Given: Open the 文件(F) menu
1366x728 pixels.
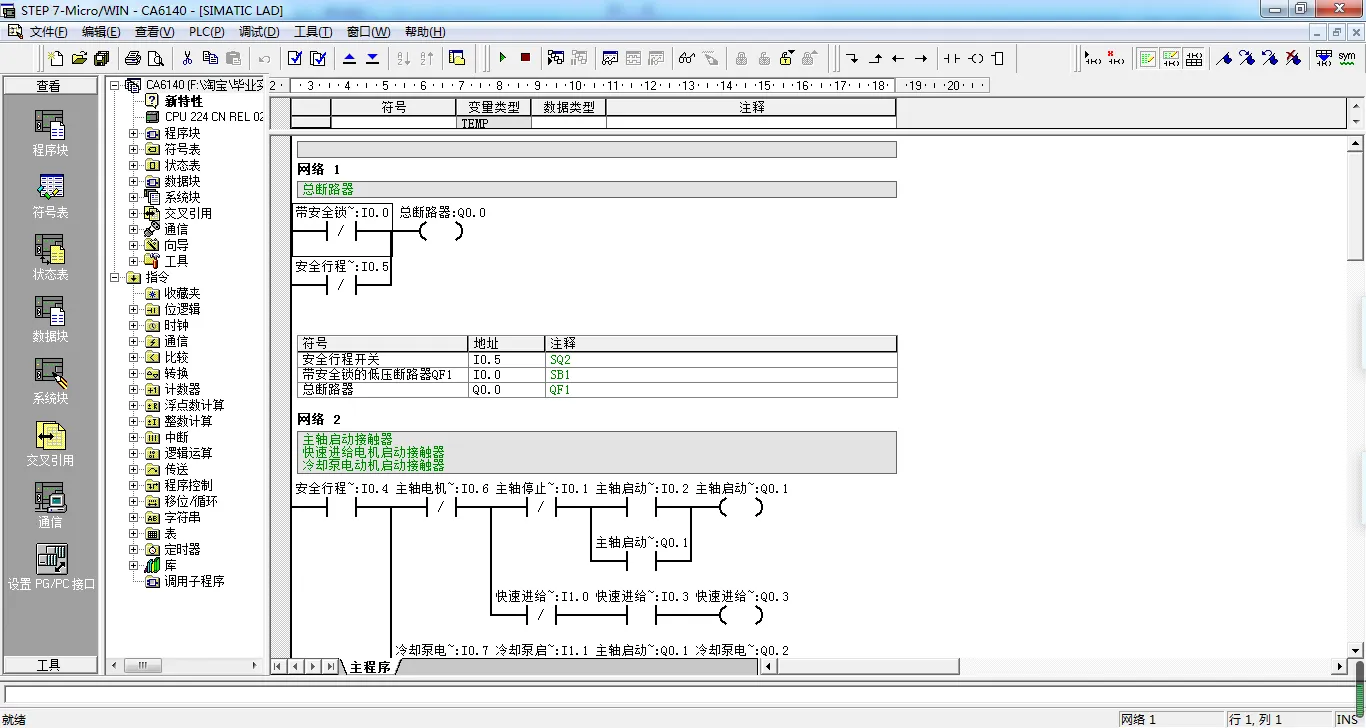Looking at the screenshot, I should pos(48,32).
